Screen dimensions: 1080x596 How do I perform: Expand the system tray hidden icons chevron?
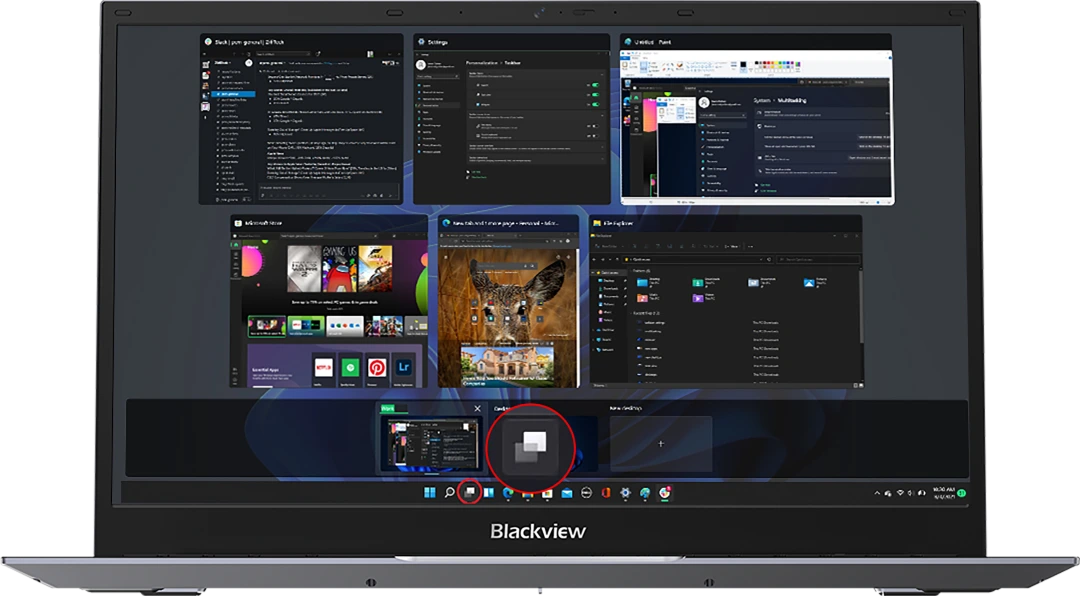(876, 493)
